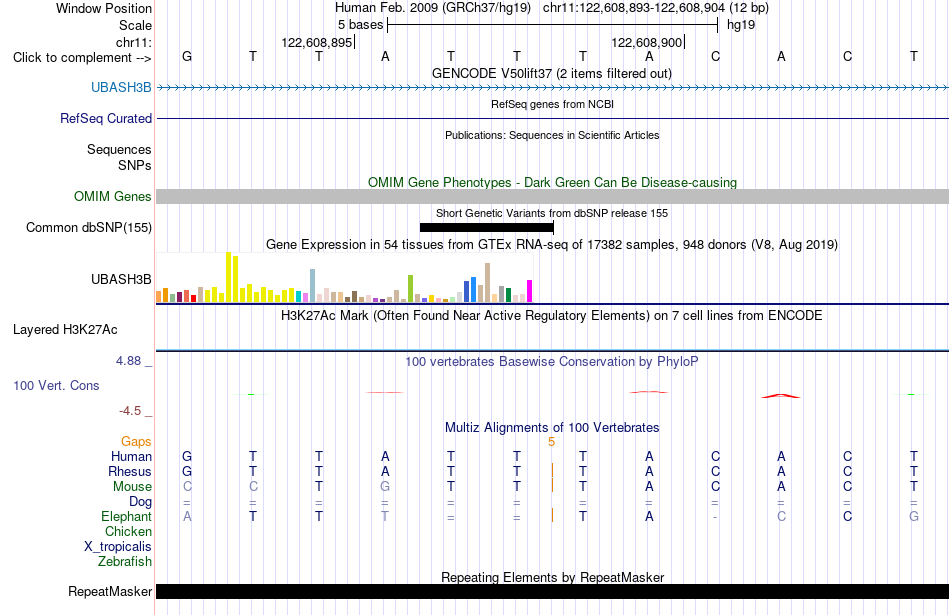This screenshot has width=950, height=615.
Task: Click 'Publications: Sequences in Scientific Articles' title
Action: [x=552, y=135]
